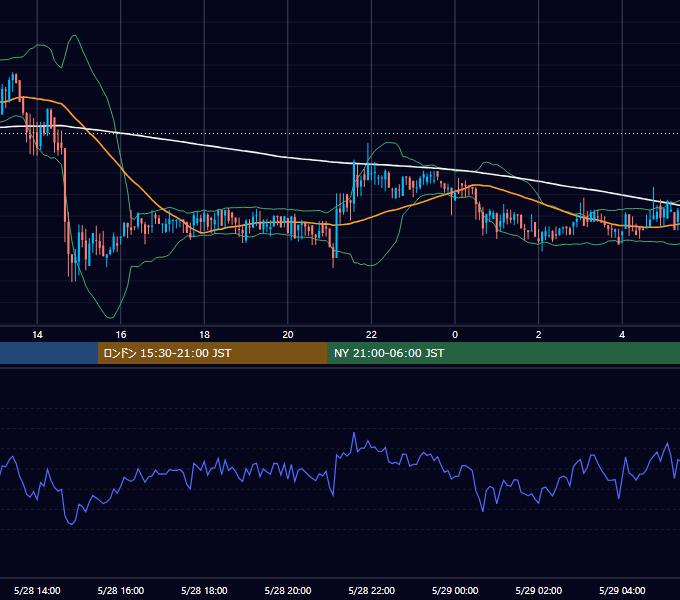Click the 5/28 18:00 time label
Viewport: 680px width, 600px height.
204,590
